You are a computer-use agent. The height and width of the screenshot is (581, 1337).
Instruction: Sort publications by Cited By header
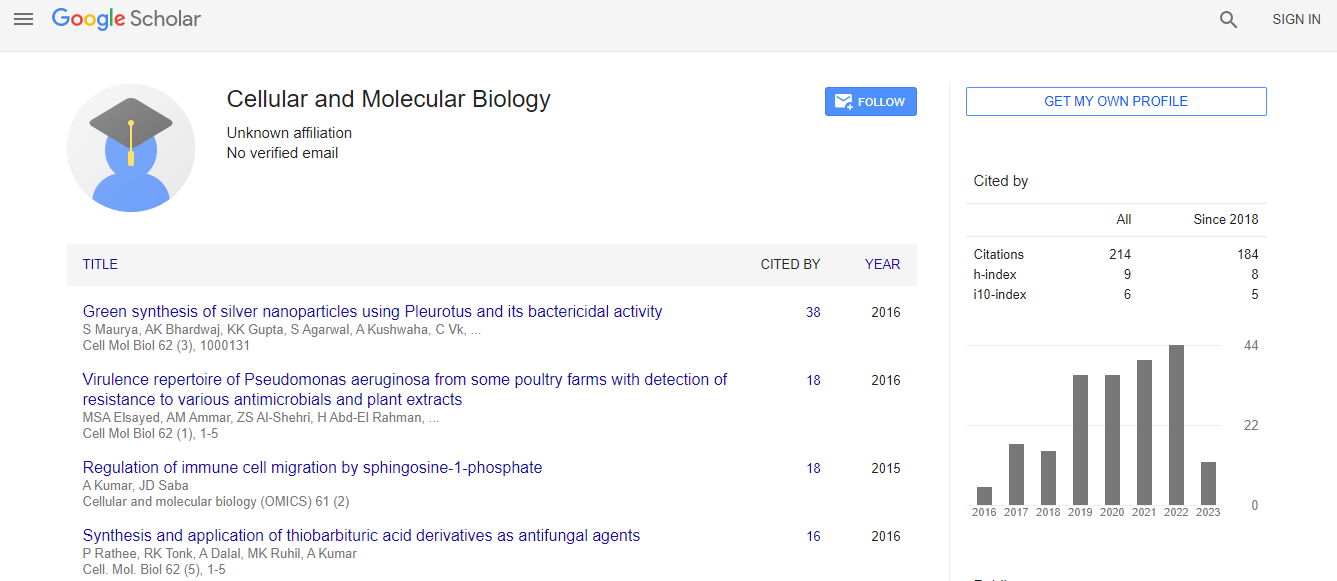pos(790,265)
